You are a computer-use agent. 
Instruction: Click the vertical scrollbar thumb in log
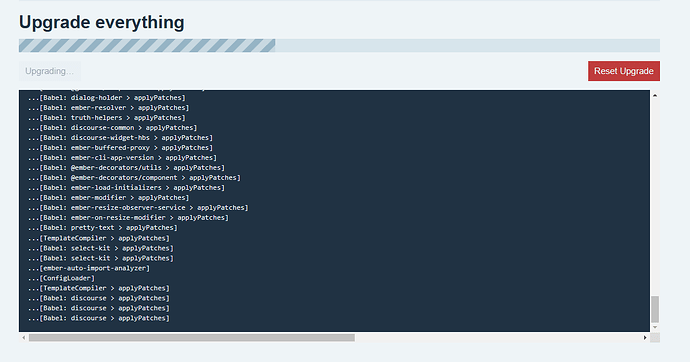click(x=655, y=309)
